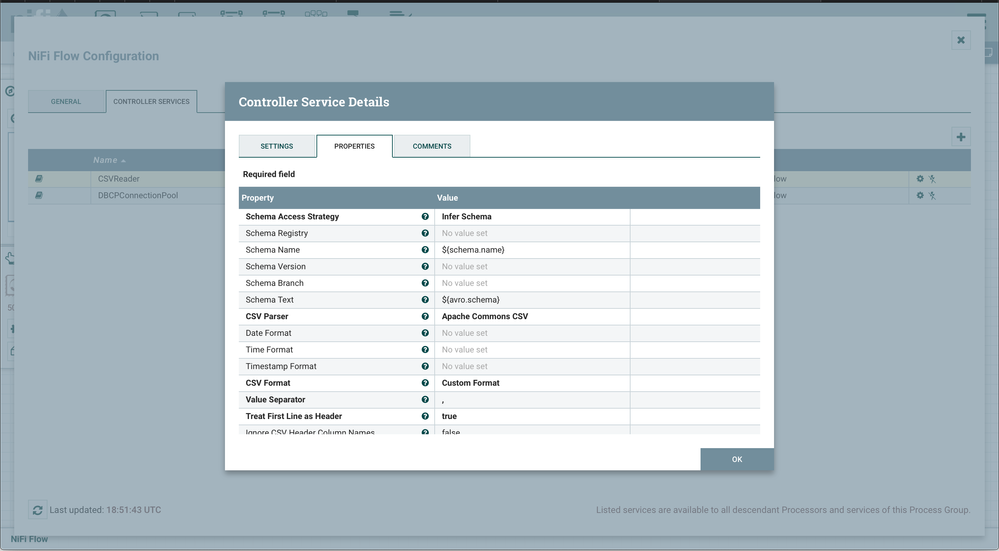Click the configure gear for CSVReader service
Viewport: 999px width, 551px height.
click(920, 179)
